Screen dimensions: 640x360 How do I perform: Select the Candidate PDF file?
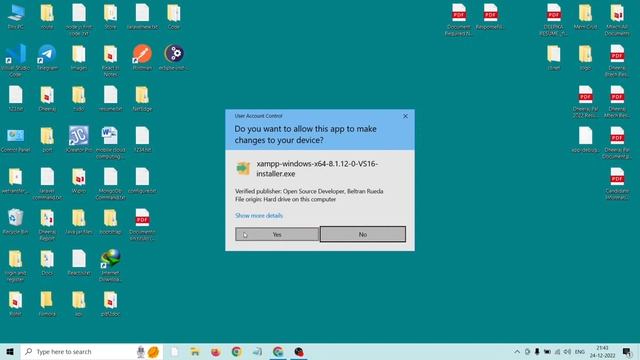tap(617, 184)
